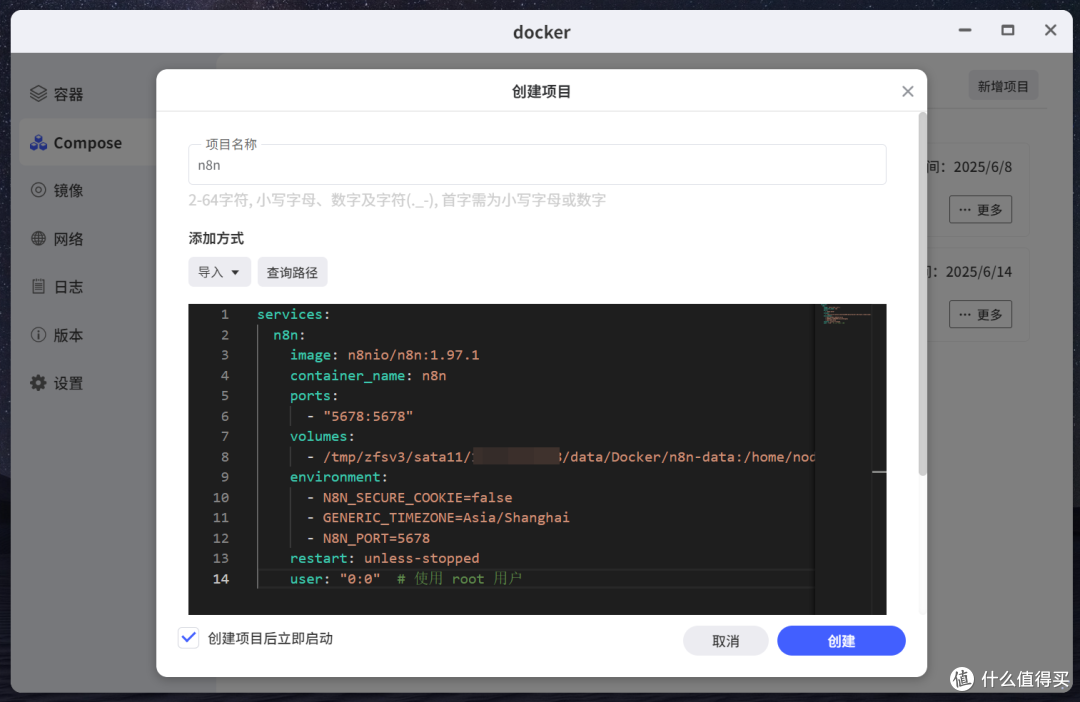Viewport: 1080px width, 702px height.
Task: Click line number 1 in gutter
Action: [225, 314]
